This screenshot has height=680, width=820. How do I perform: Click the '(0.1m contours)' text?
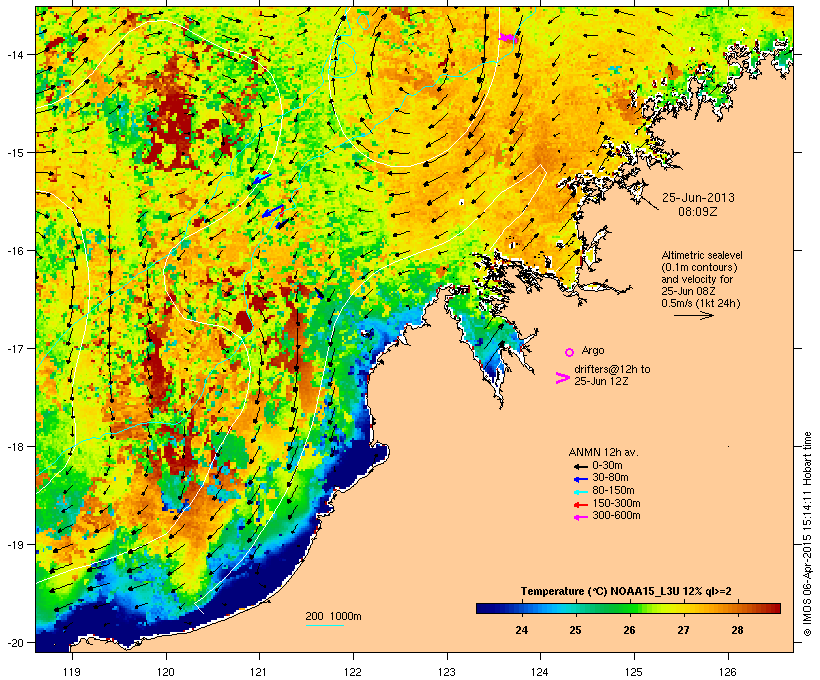coord(699,267)
